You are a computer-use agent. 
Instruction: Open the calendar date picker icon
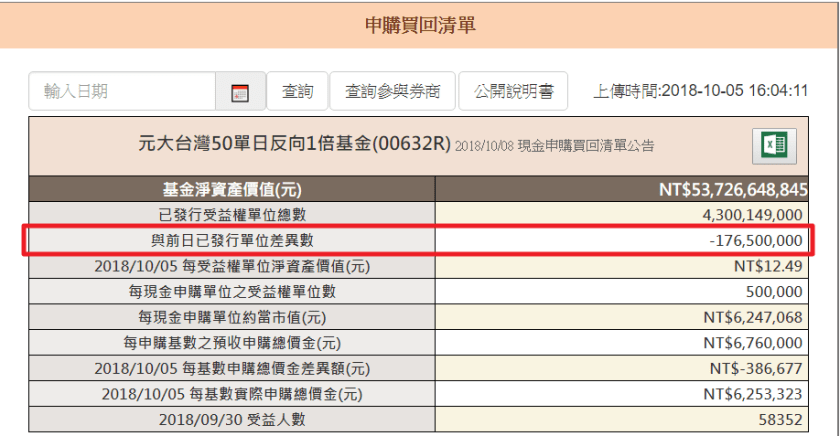coord(240,92)
